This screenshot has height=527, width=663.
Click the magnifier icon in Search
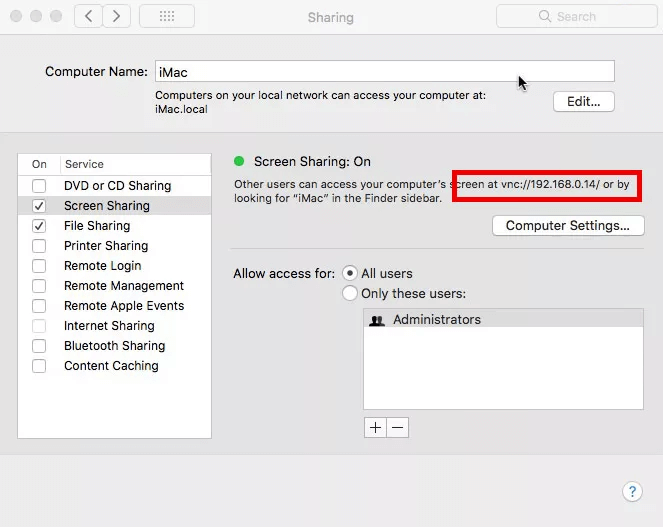(x=545, y=16)
